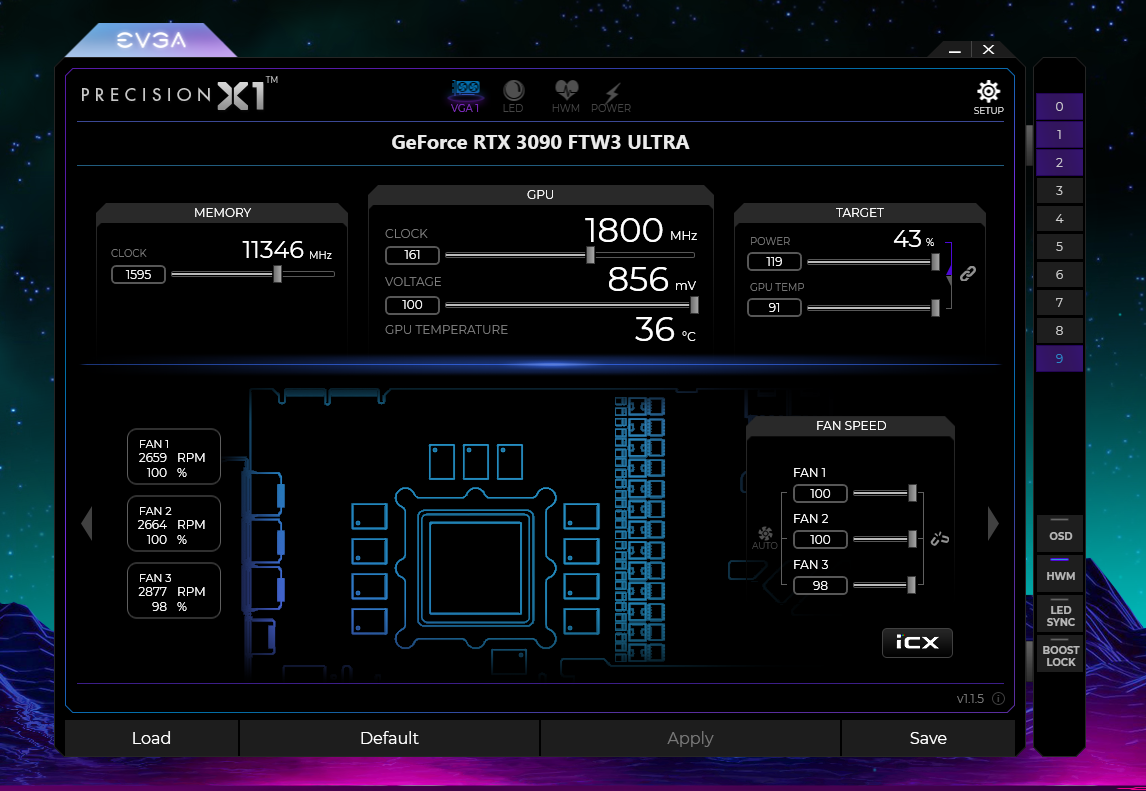
Task: Open version info icon next to v1.1.5
Action: tap(998, 699)
